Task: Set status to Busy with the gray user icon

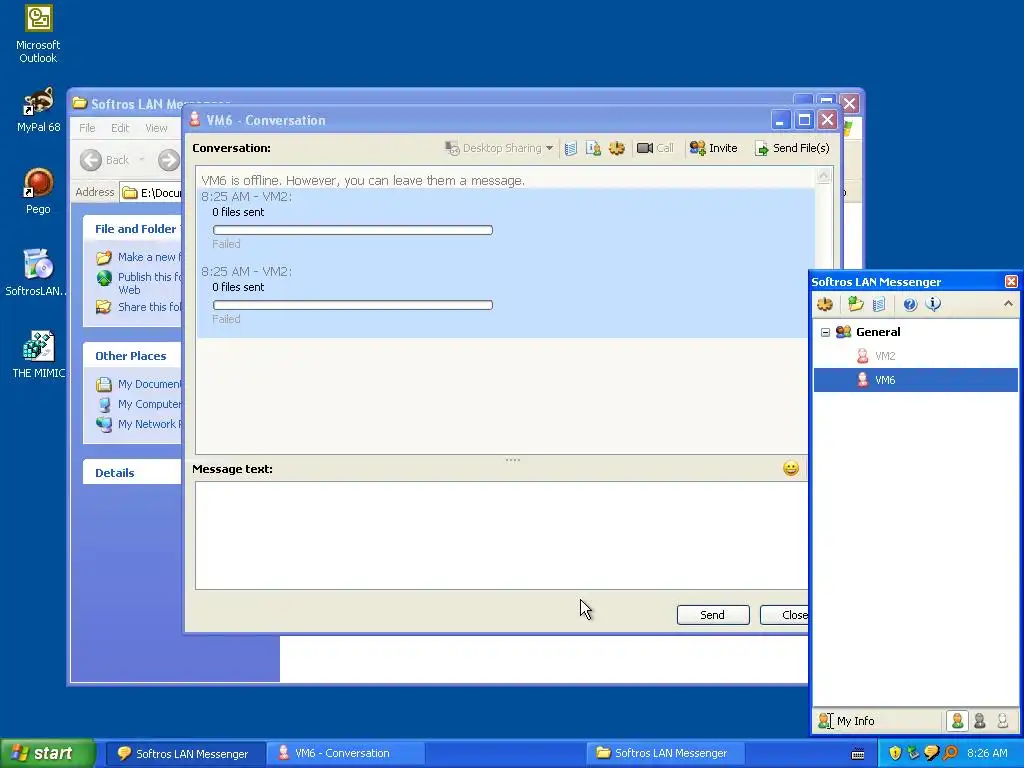Action: tap(980, 721)
